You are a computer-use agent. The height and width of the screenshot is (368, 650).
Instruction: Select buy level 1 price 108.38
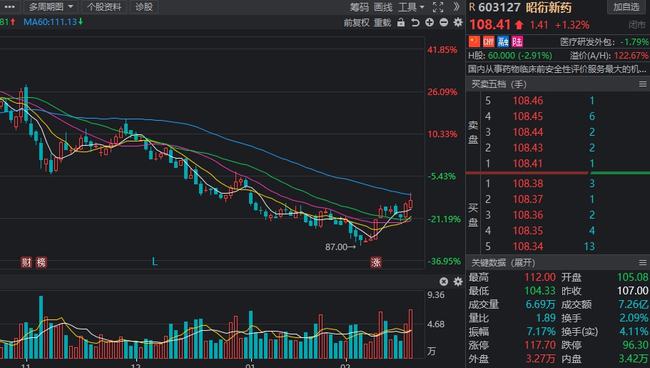tap(528, 184)
